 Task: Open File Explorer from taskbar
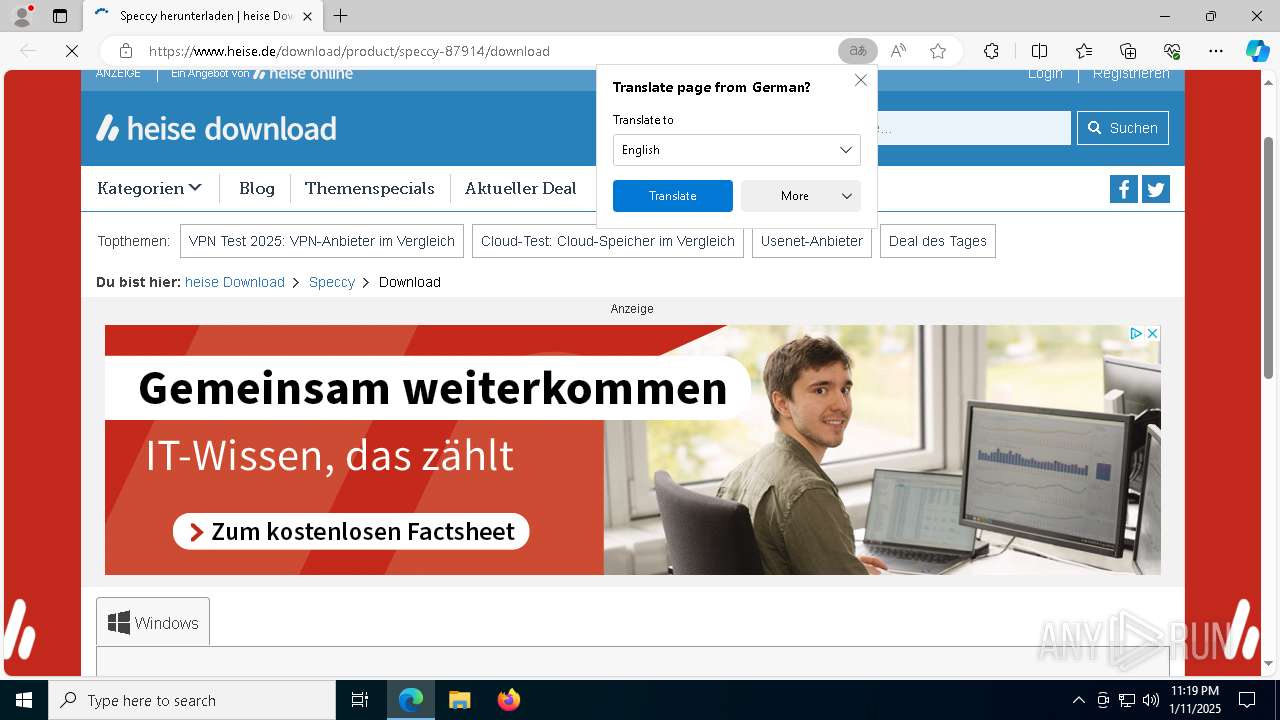pos(460,700)
